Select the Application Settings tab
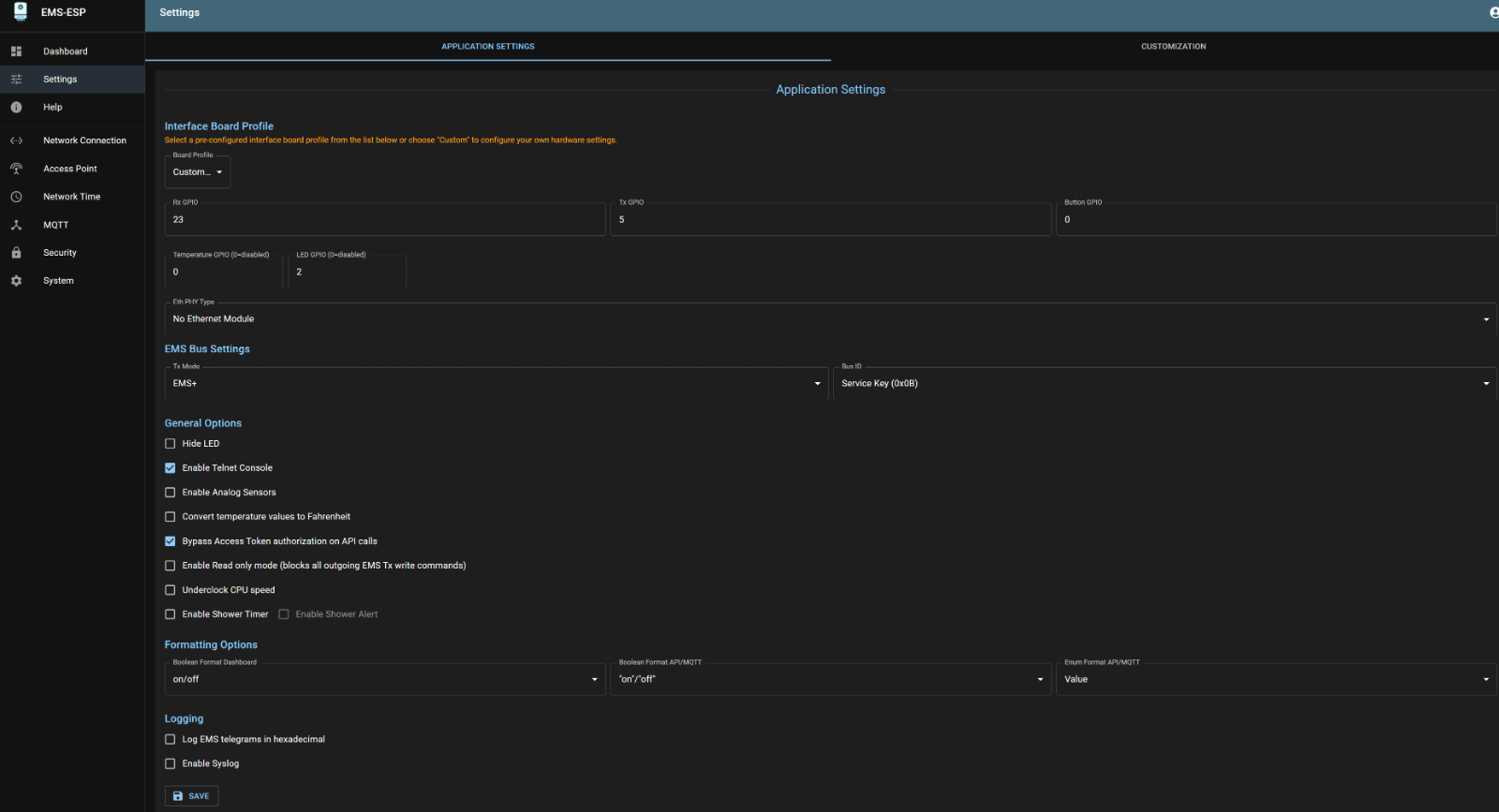Viewport: 1499px width, 812px height. 488,46
